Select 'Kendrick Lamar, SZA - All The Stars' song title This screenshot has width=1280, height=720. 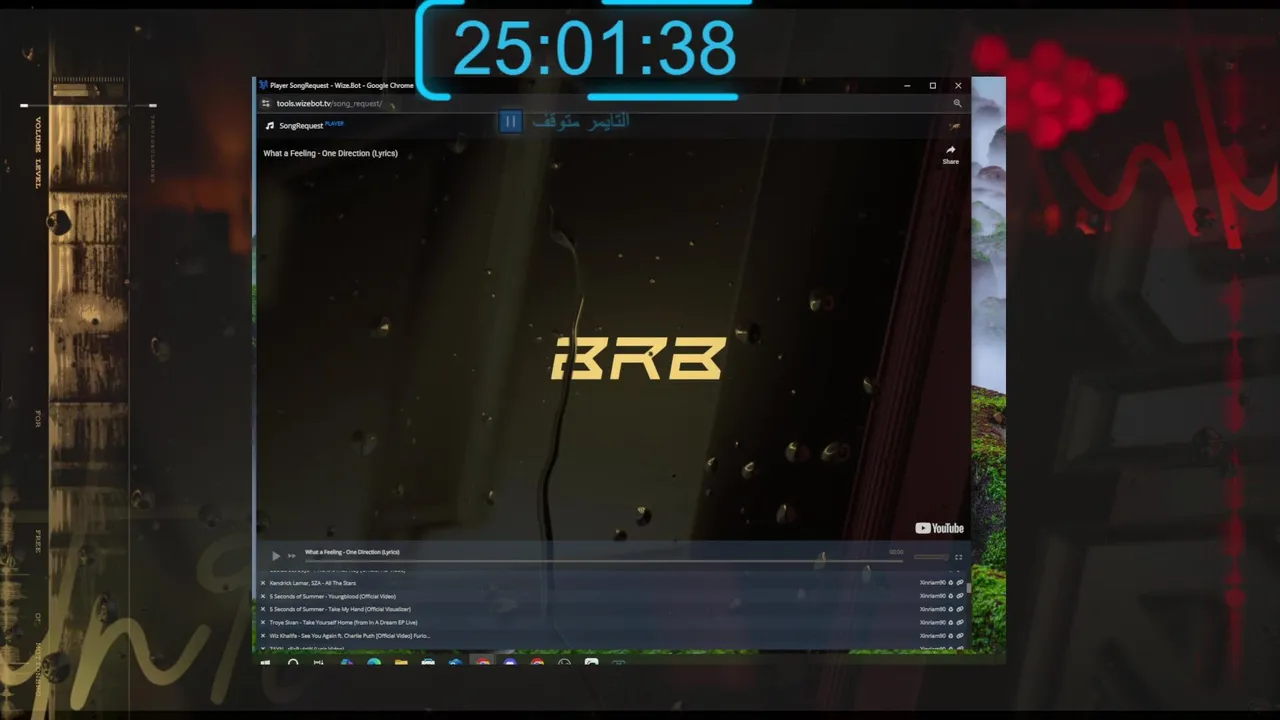pos(312,583)
